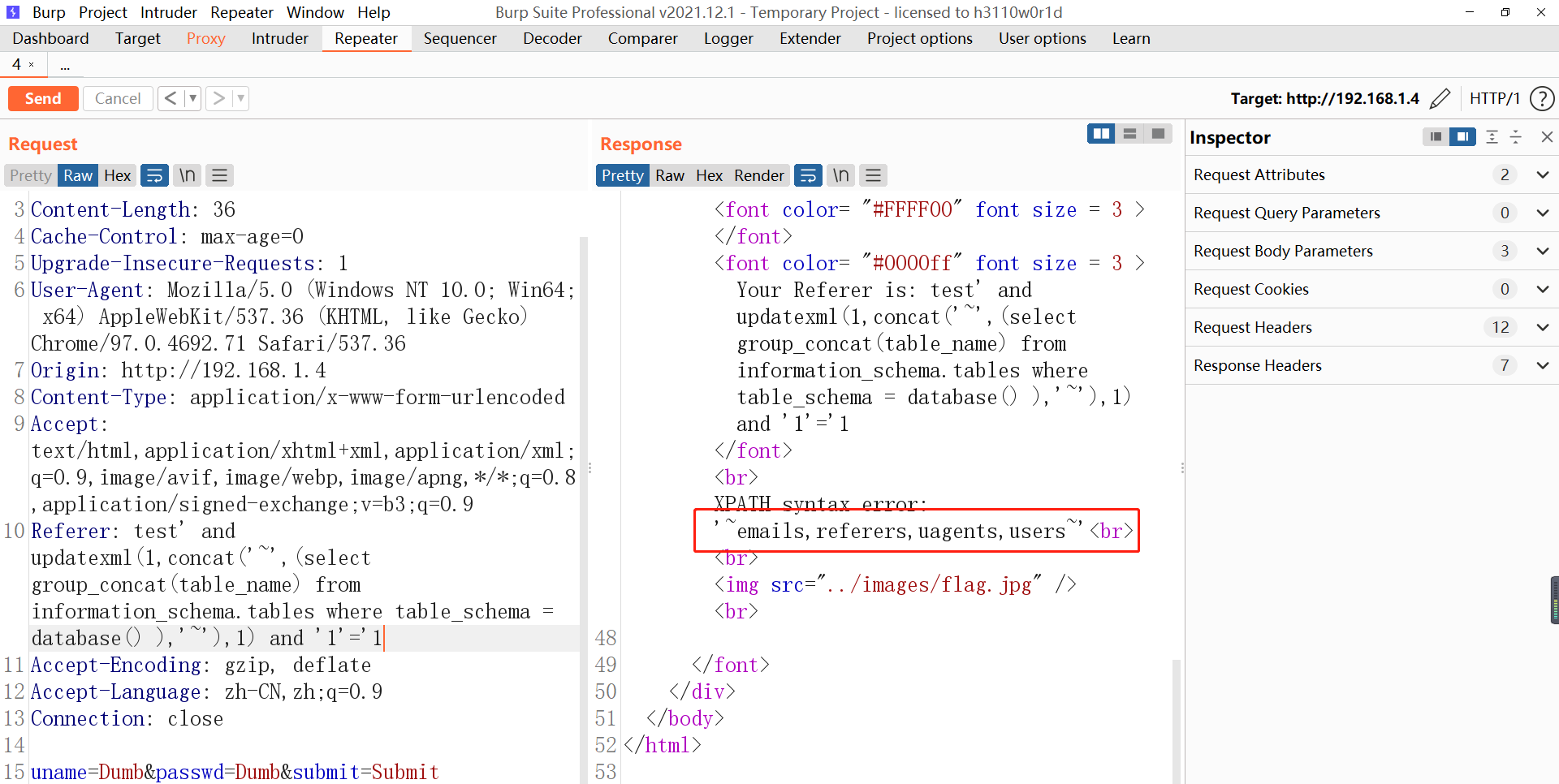Expand the Request Body Parameters section

pos(1542,251)
